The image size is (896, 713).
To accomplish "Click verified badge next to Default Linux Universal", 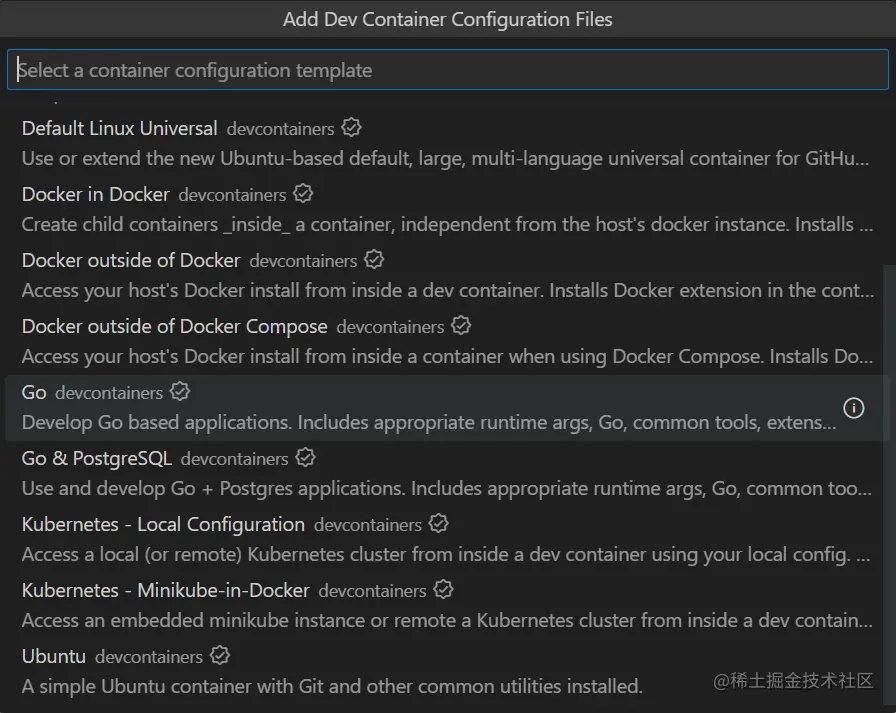I will (x=351, y=128).
